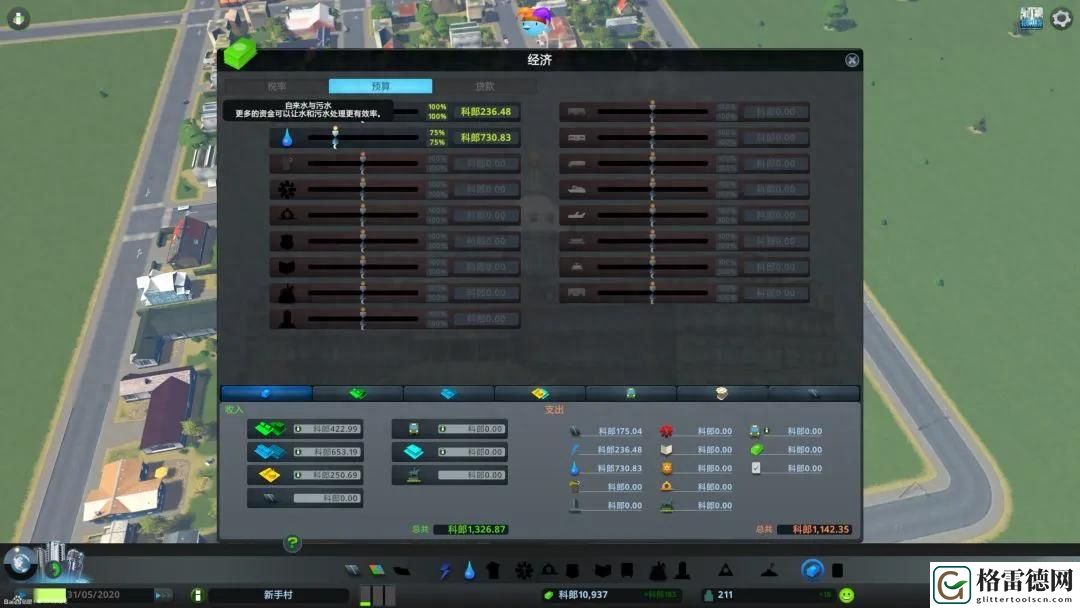This screenshot has width=1080, height=608.
Task: Open the electricity build menu
Action: click(x=445, y=570)
